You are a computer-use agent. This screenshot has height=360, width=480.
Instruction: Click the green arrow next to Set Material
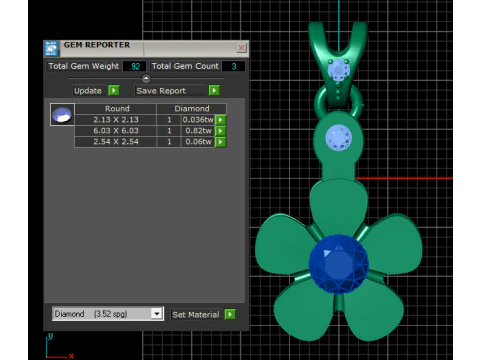(230, 314)
